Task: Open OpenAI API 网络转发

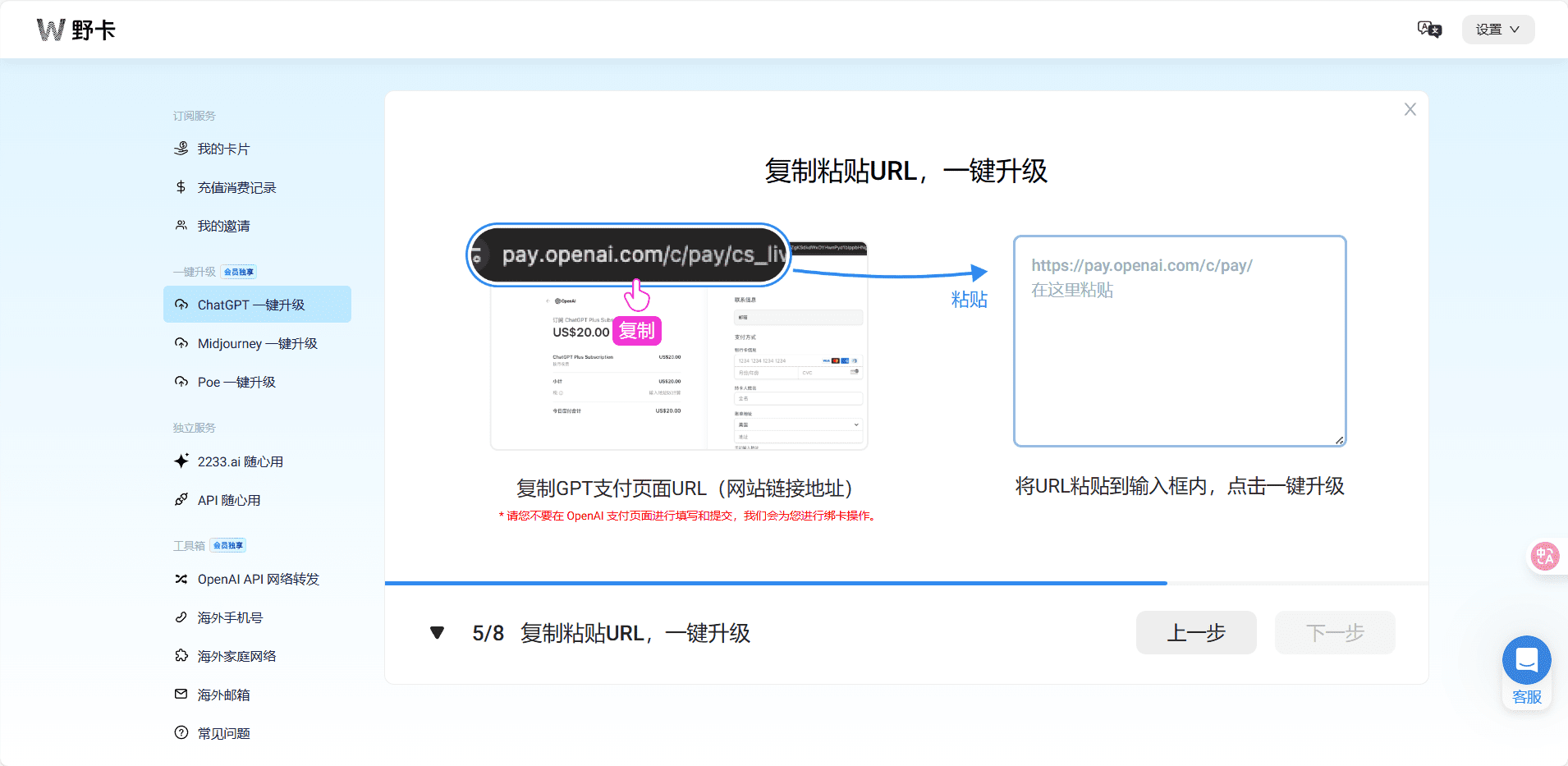Action: pyautogui.click(x=257, y=579)
